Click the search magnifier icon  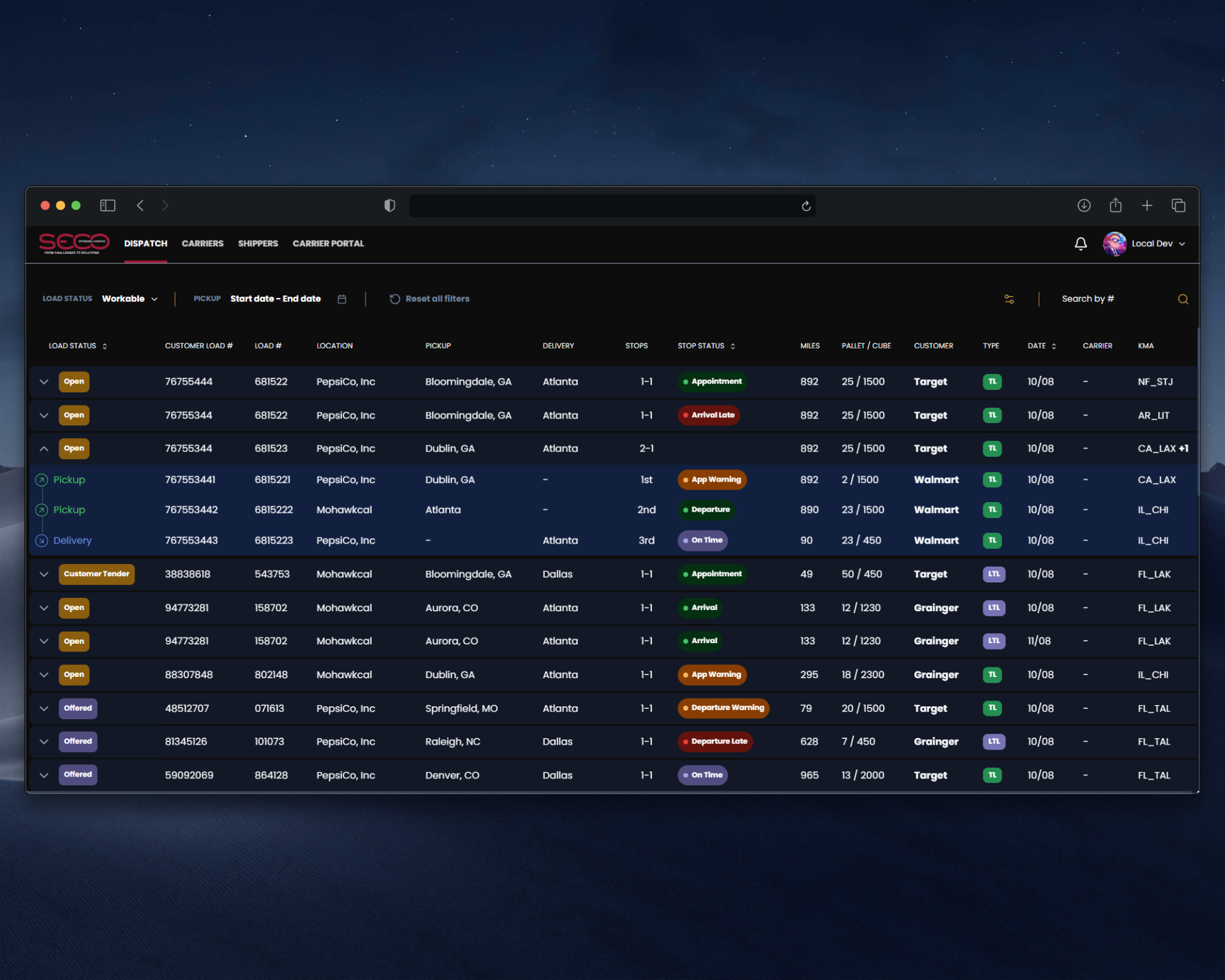(1182, 299)
